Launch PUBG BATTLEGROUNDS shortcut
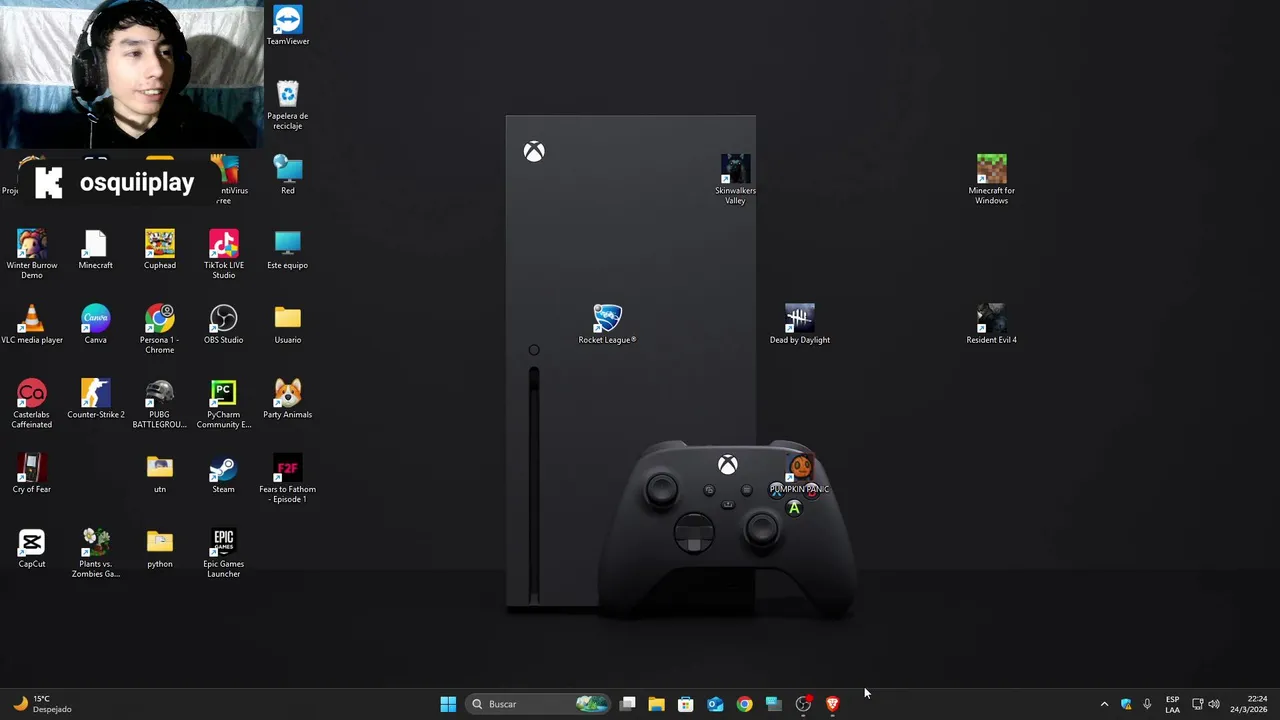This screenshot has height=720, width=1280. pyautogui.click(x=159, y=404)
